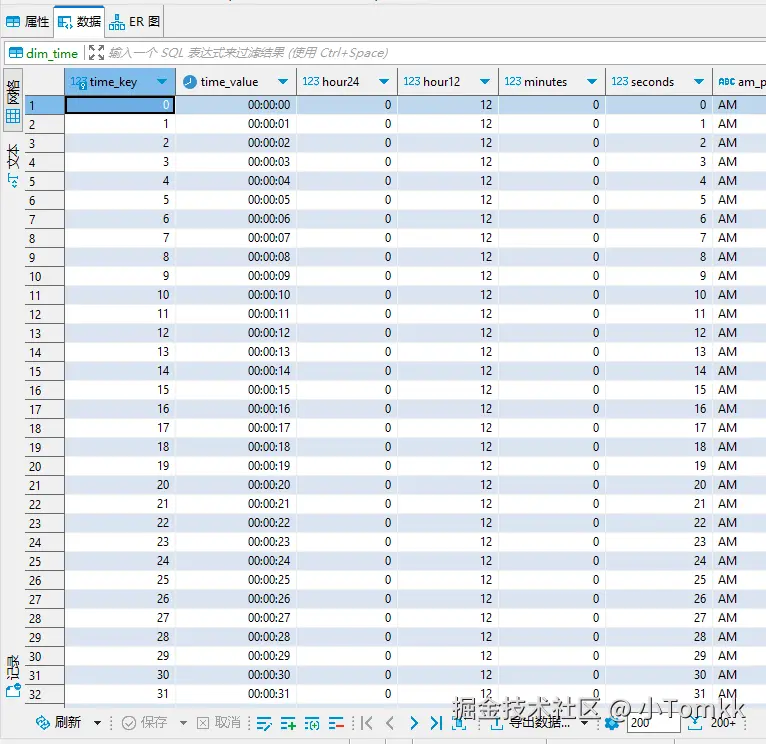Open hour12 column filter dropdown
Image resolution: width=766 pixels, height=744 pixels.
pos(485,82)
